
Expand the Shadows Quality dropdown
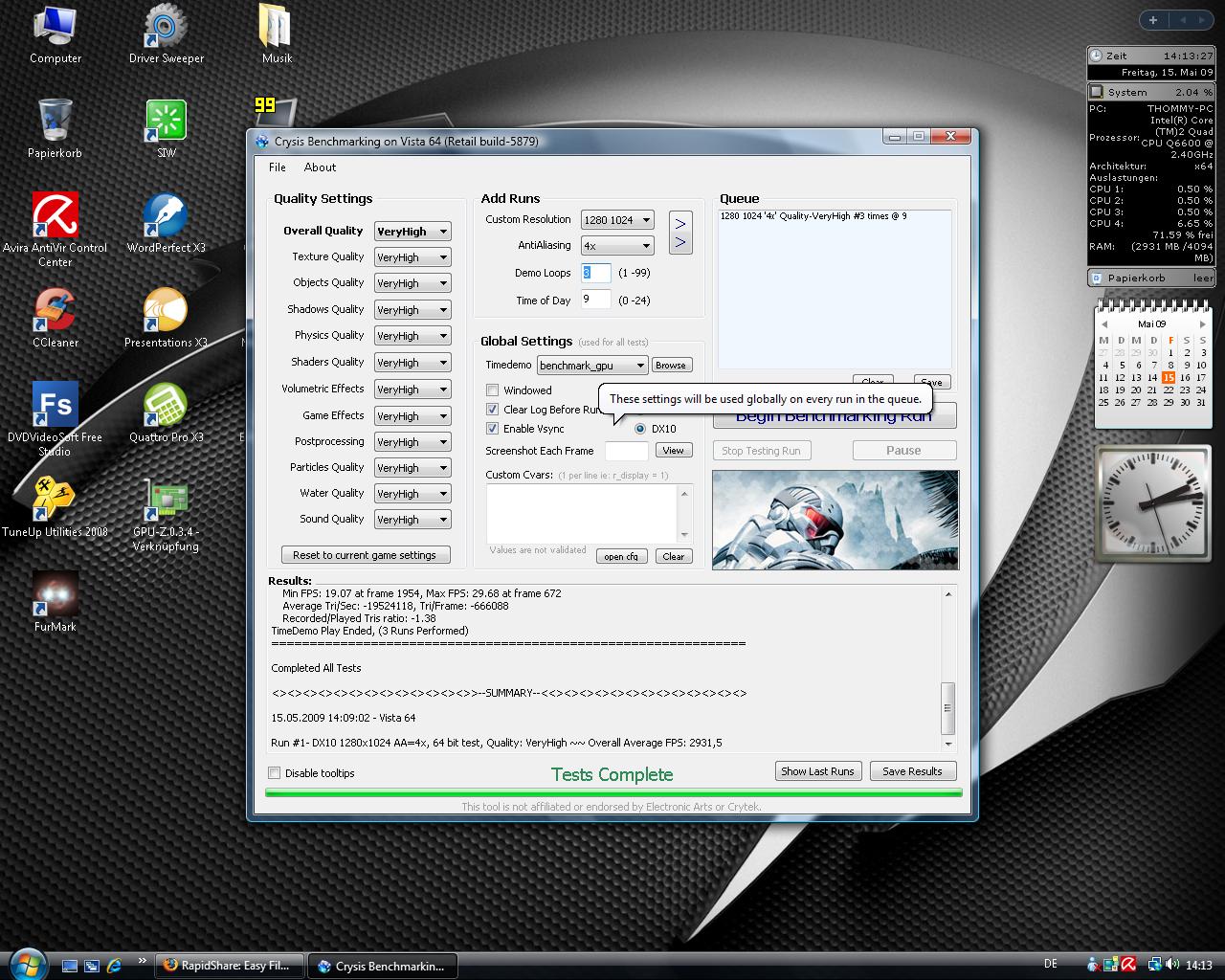pyautogui.click(x=412, y=309)
